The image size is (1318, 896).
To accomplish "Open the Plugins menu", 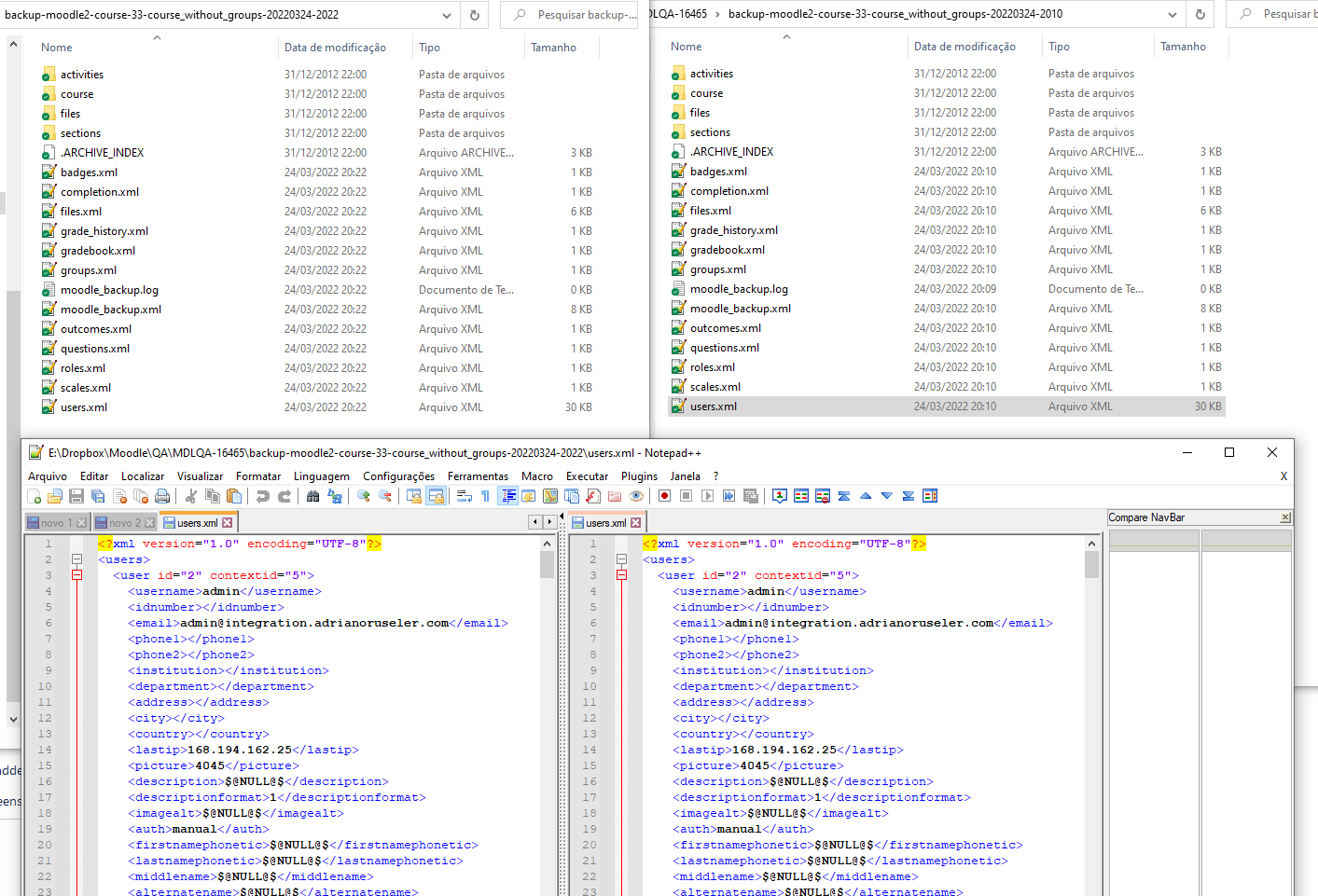I will 640,476.
